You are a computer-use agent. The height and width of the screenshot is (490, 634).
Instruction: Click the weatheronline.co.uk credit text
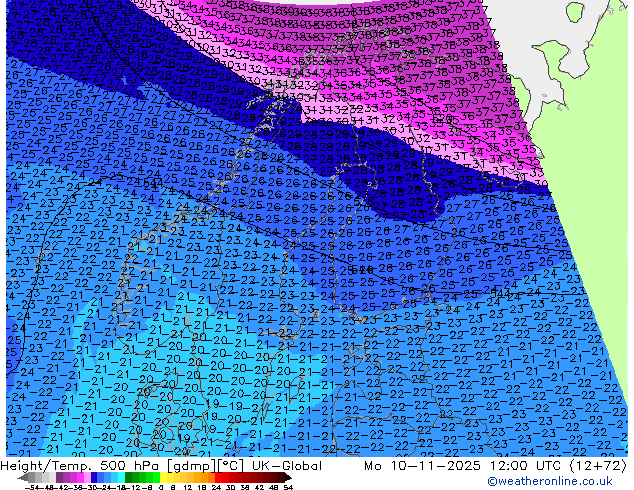tap(549, 481)
